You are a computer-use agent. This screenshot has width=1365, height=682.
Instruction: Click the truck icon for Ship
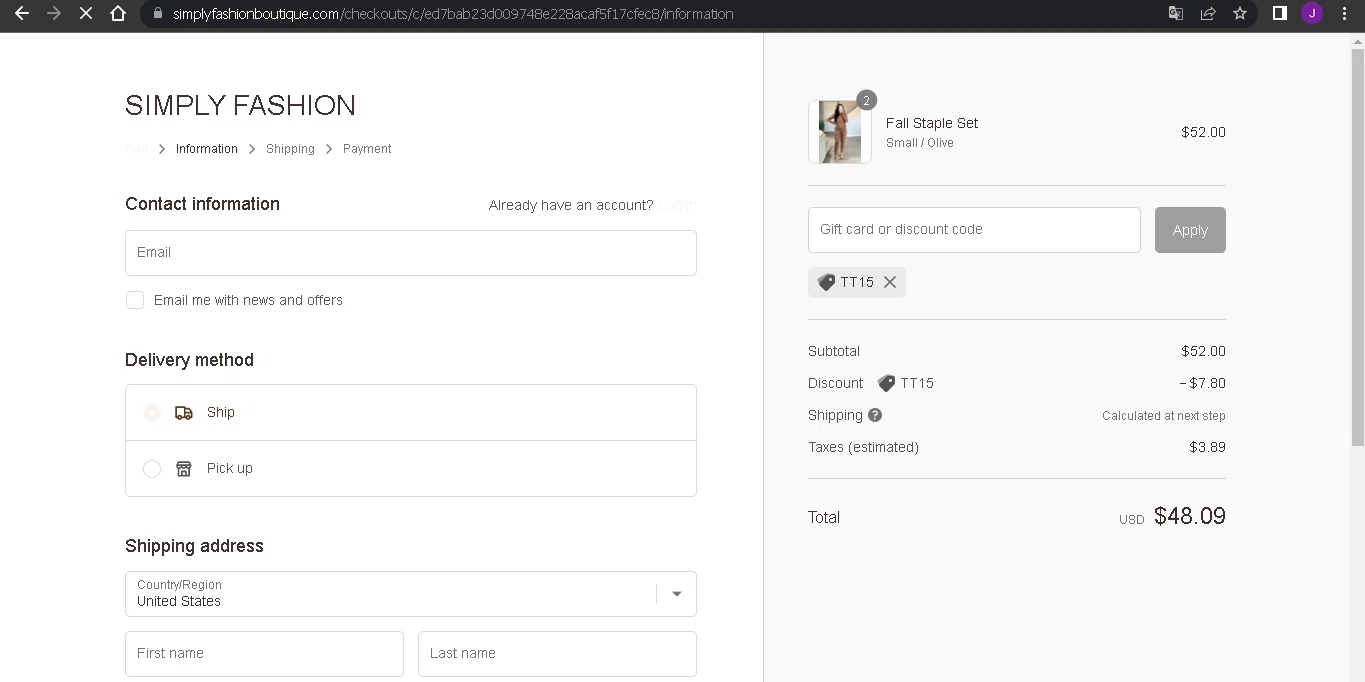(x=184, y=412)
